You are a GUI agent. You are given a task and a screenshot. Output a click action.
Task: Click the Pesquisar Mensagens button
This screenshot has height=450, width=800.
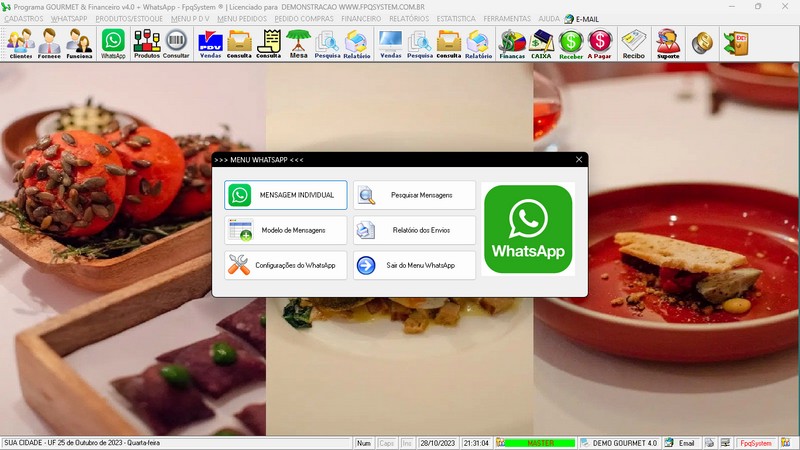[x=414, y=195]
